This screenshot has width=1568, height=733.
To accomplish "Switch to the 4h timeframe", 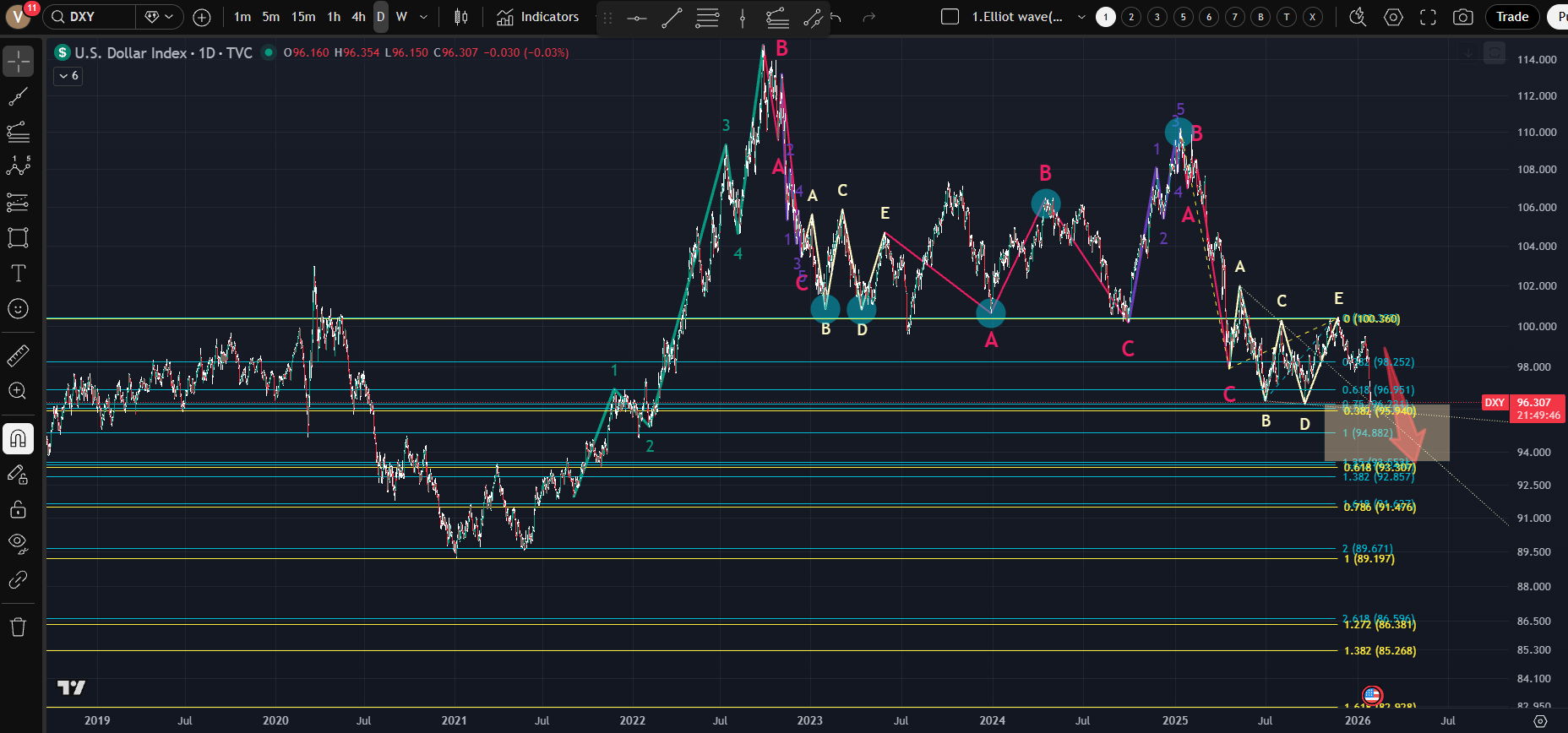I will (358, 17).
